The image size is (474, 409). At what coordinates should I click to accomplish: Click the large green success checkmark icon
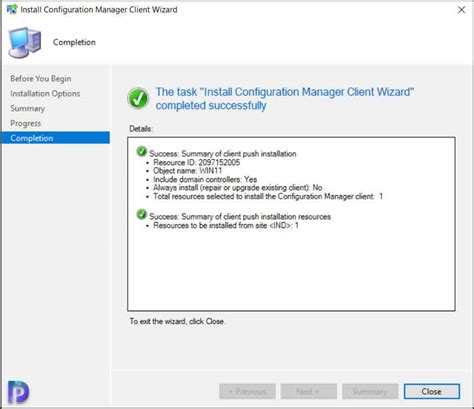coord(138,98)
